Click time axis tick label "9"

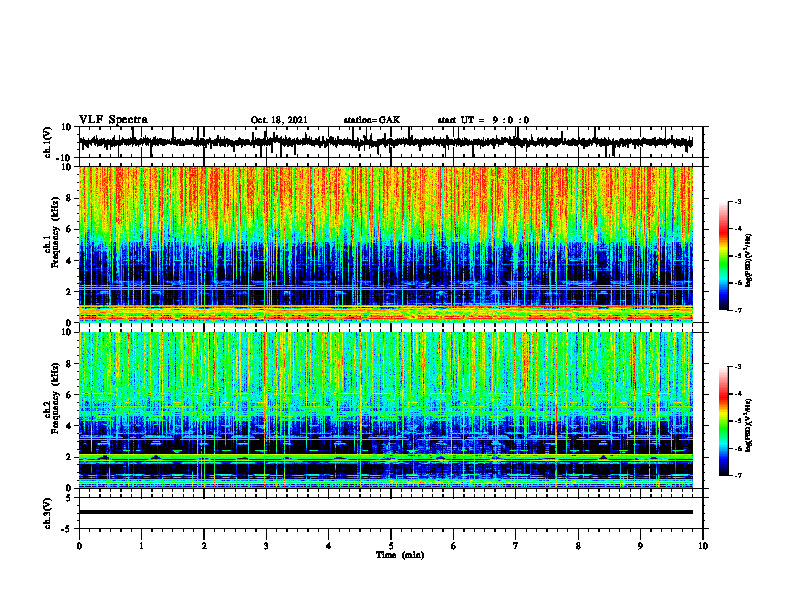coord(640,546)
